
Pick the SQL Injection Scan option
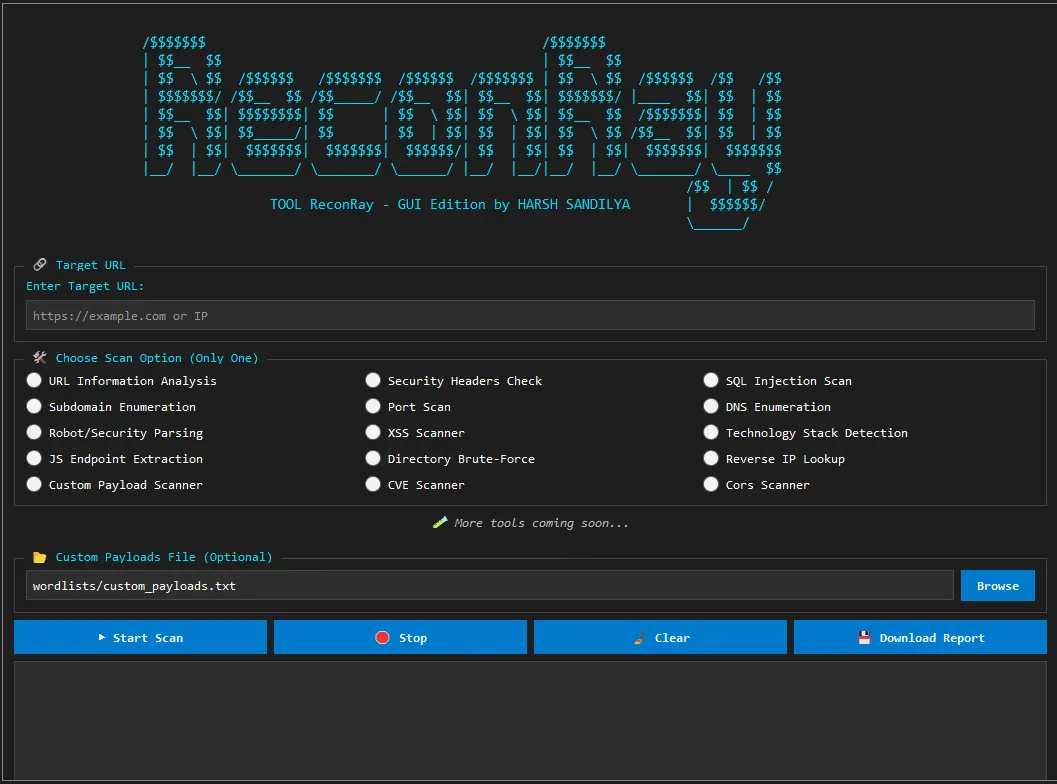tap(711, 381)
